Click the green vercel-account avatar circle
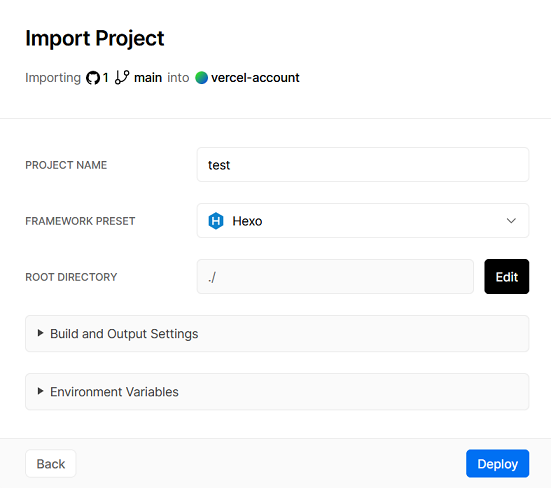The image size is (551, 488). [202, 78]
